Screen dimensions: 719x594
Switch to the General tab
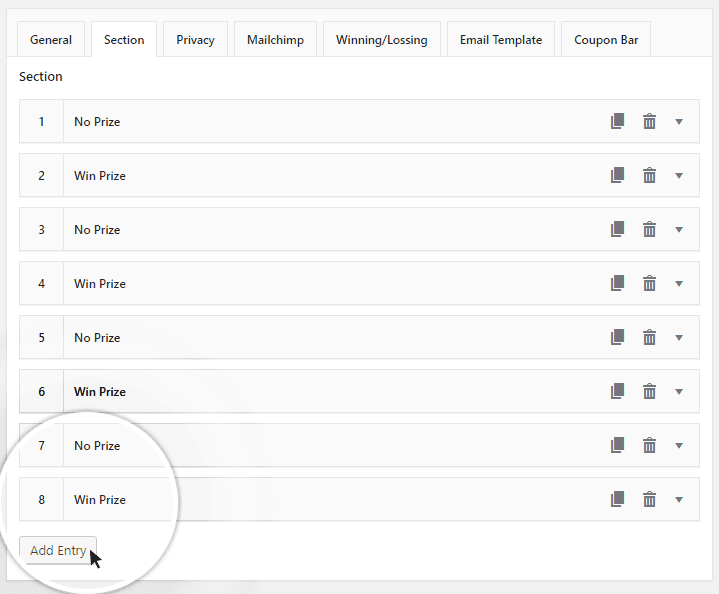(x=51, y=40)
